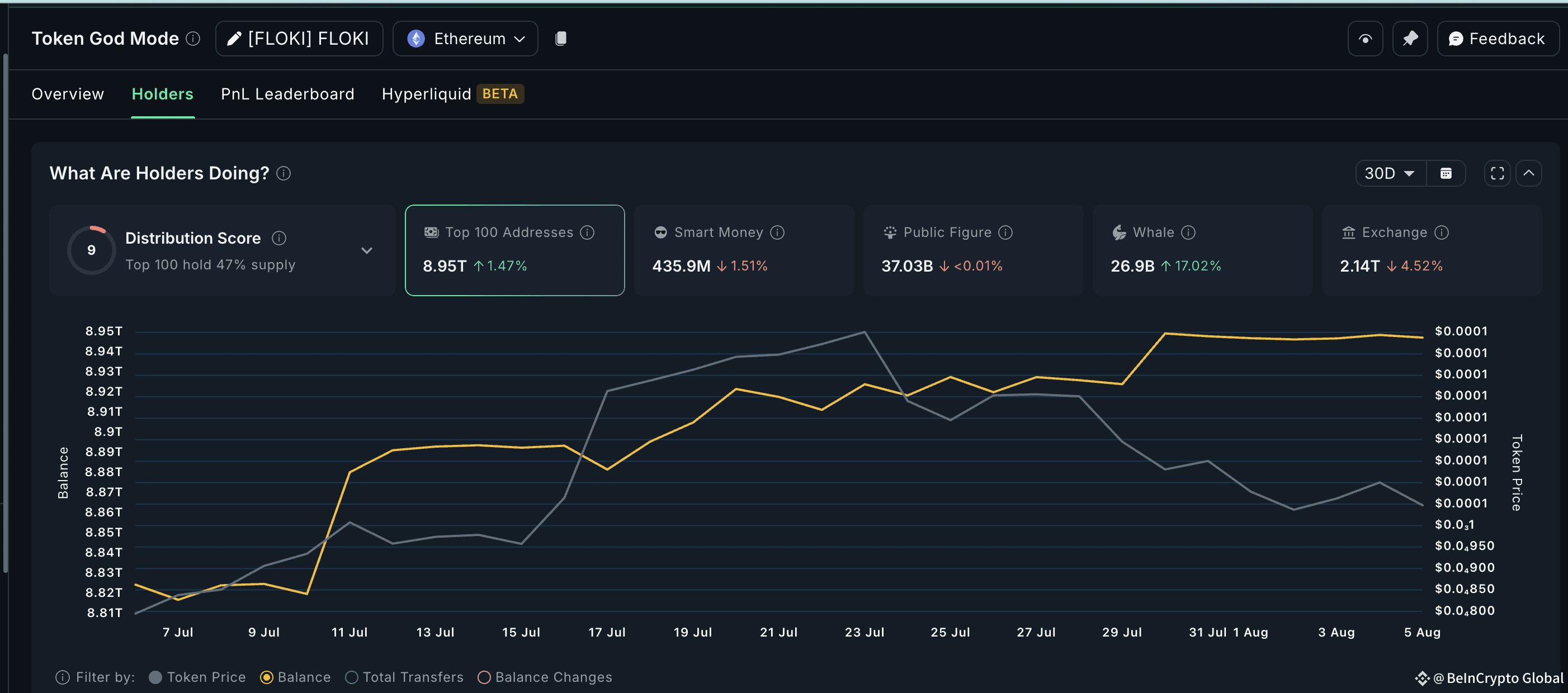Edit the [FLOKI] FLOKI token selector
This screenshot has width=1568, height=693.
click(299, 39)
